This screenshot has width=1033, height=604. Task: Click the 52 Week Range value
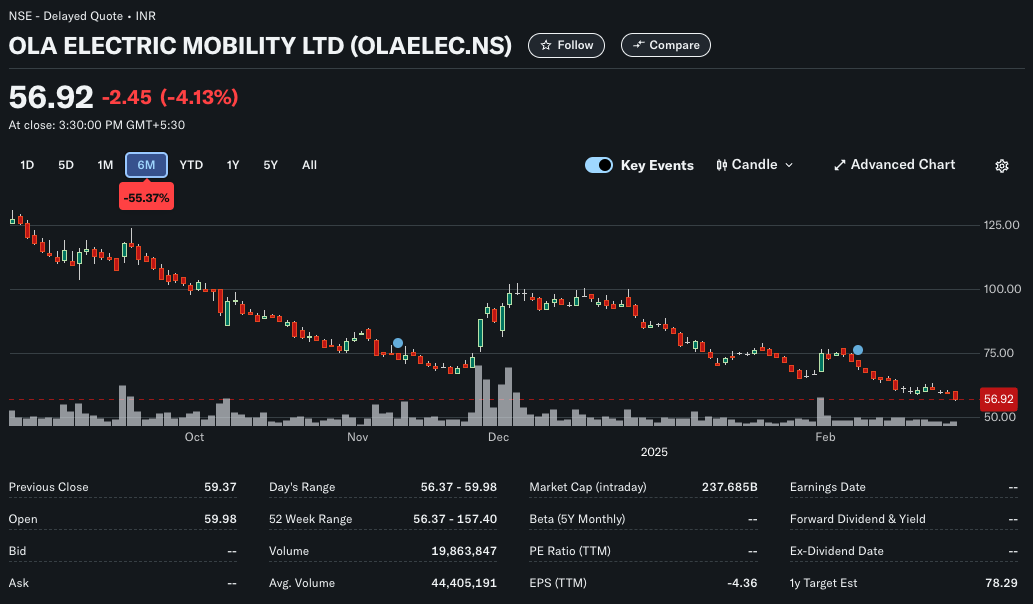tap(455, 519)
